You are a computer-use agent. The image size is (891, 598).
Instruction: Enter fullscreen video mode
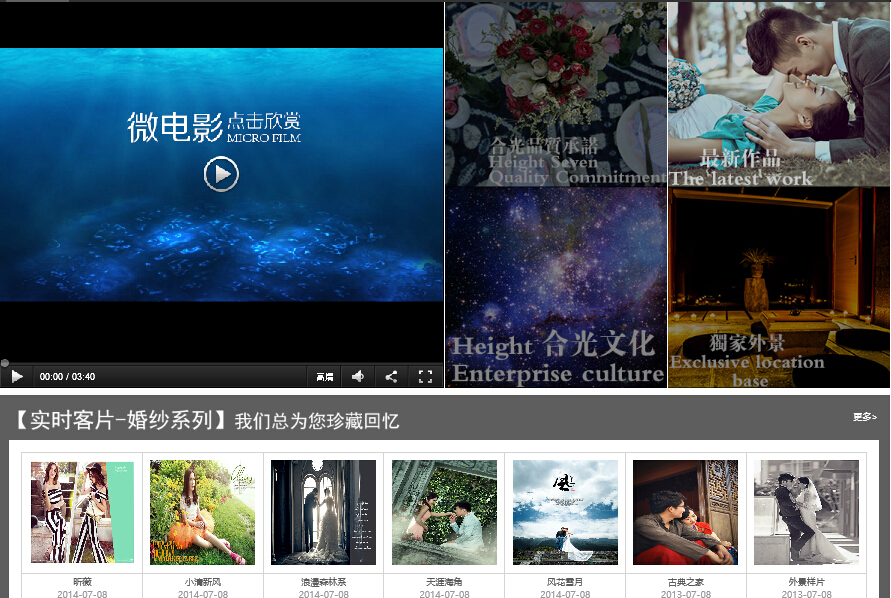point(424,376)
